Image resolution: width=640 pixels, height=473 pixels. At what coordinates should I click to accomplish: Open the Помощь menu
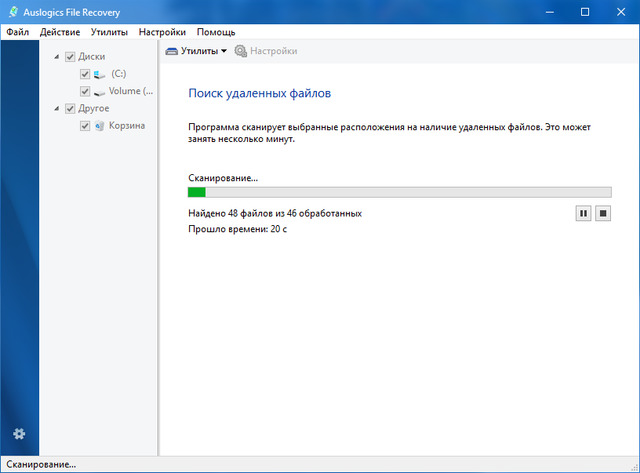[216, 32]
